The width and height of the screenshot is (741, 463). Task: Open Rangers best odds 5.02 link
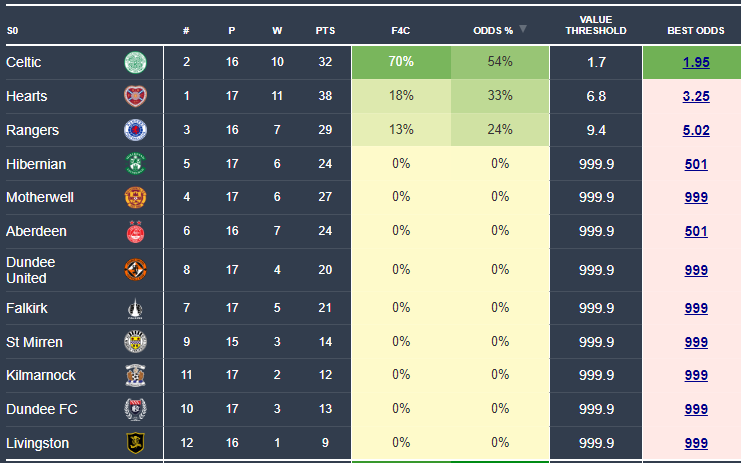coord(696,130)
